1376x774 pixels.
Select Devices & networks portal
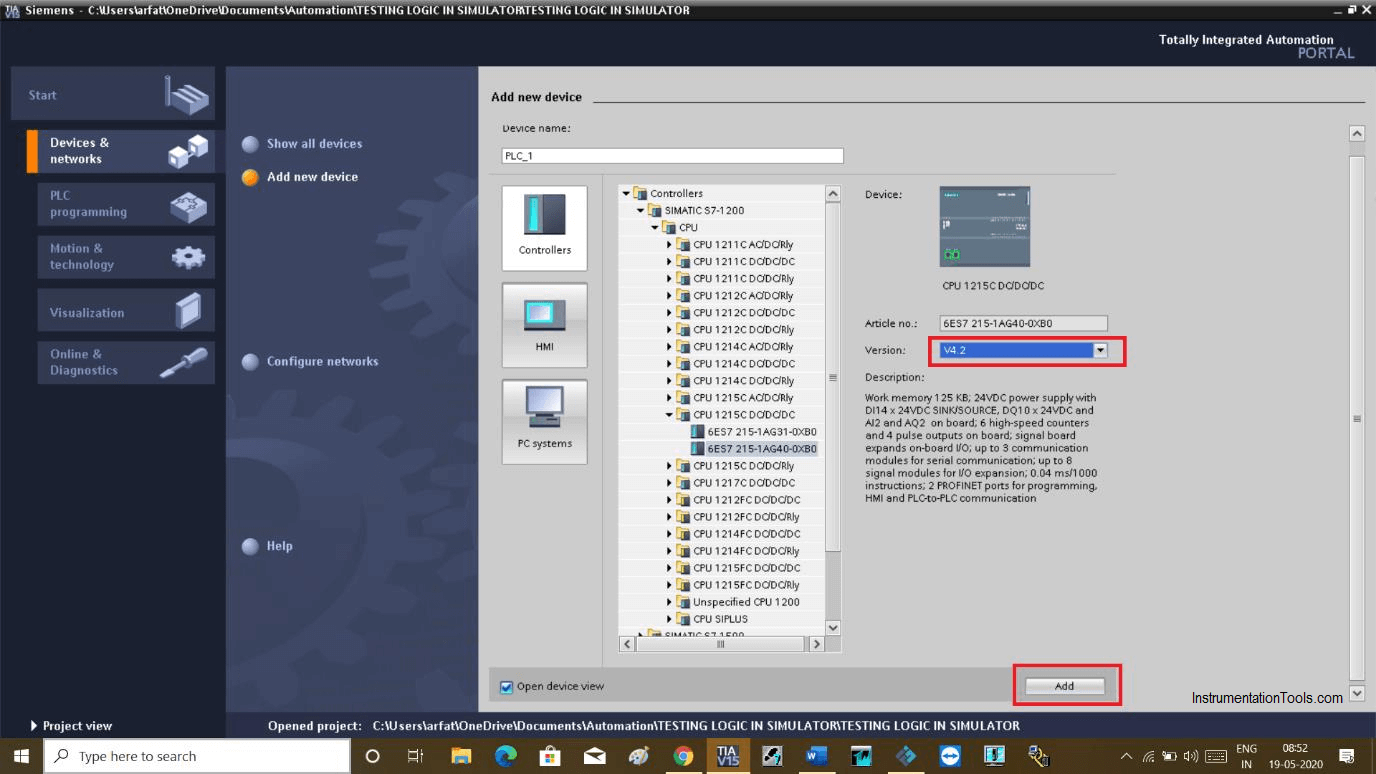pyautogui.click(x=120, y=151)
